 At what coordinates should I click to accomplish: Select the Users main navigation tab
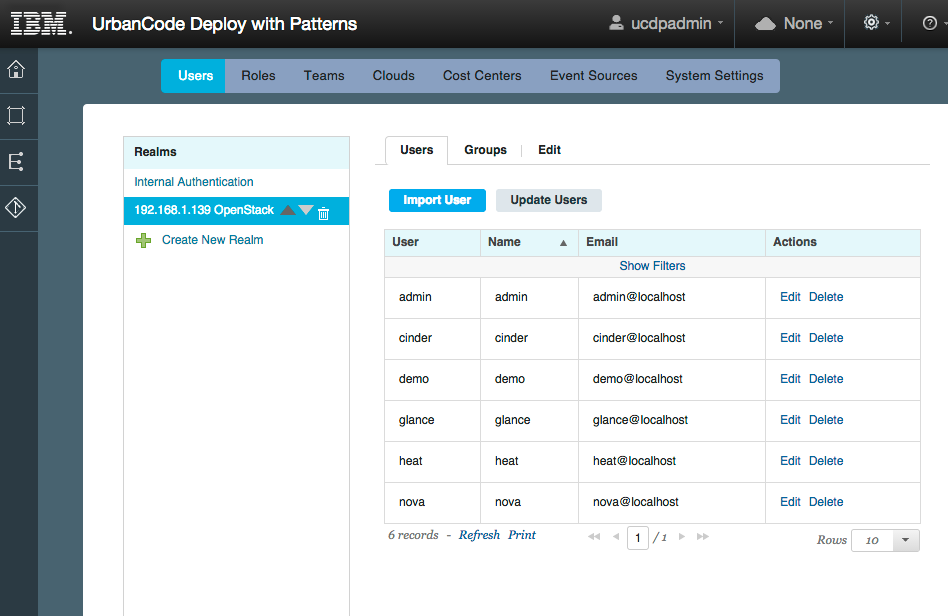(x=195, y=76)
